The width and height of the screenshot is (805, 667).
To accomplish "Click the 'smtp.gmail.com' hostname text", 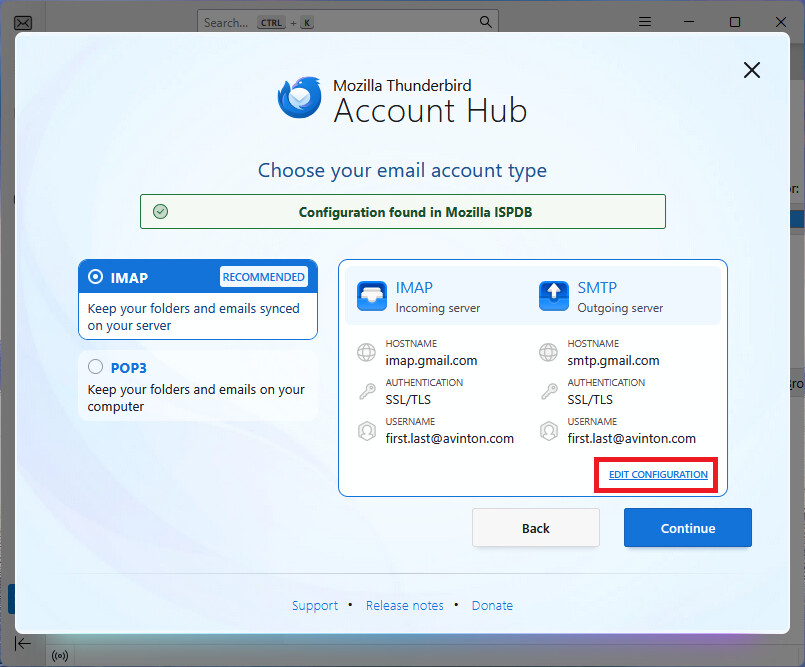I will (613, 360).
